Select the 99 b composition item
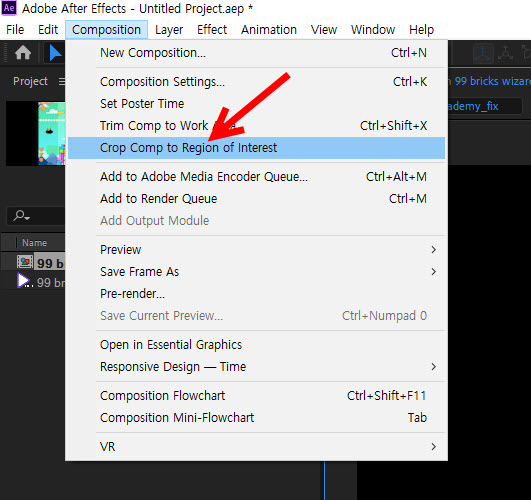Image resolution: width=531 pixels, height=500 pixels. (49, 263)
